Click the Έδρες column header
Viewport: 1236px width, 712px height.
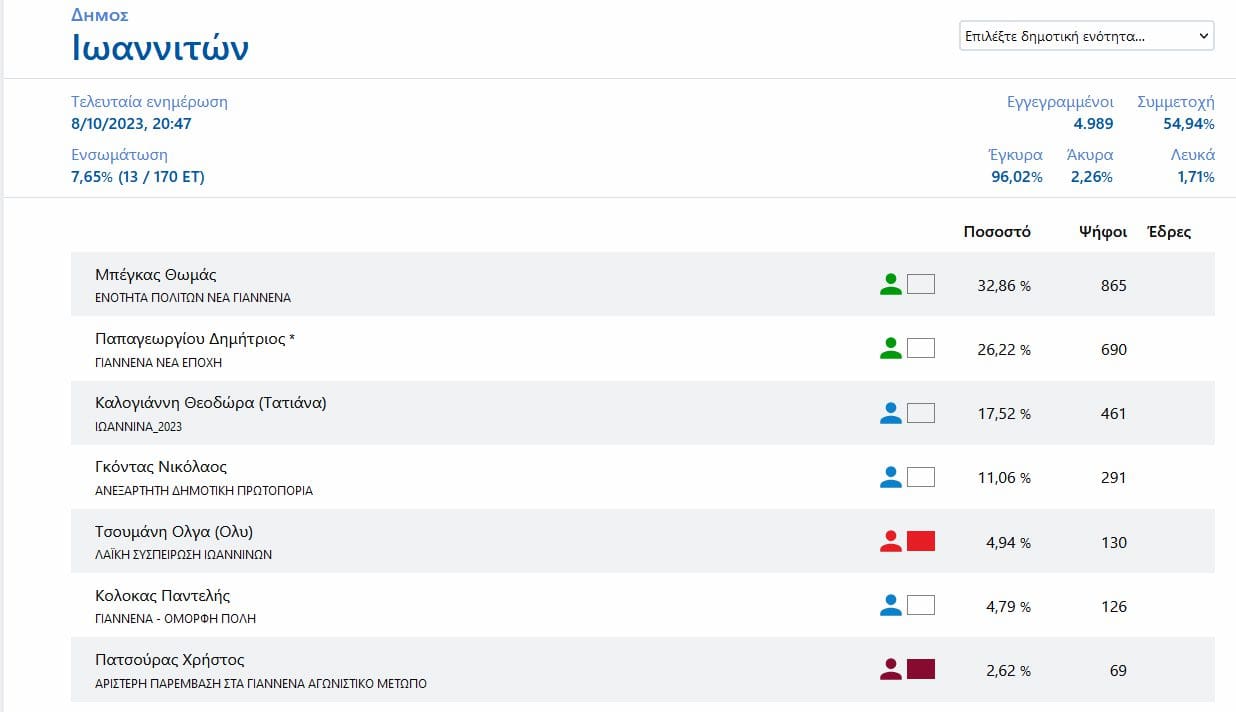click(x=1169, y=232)
